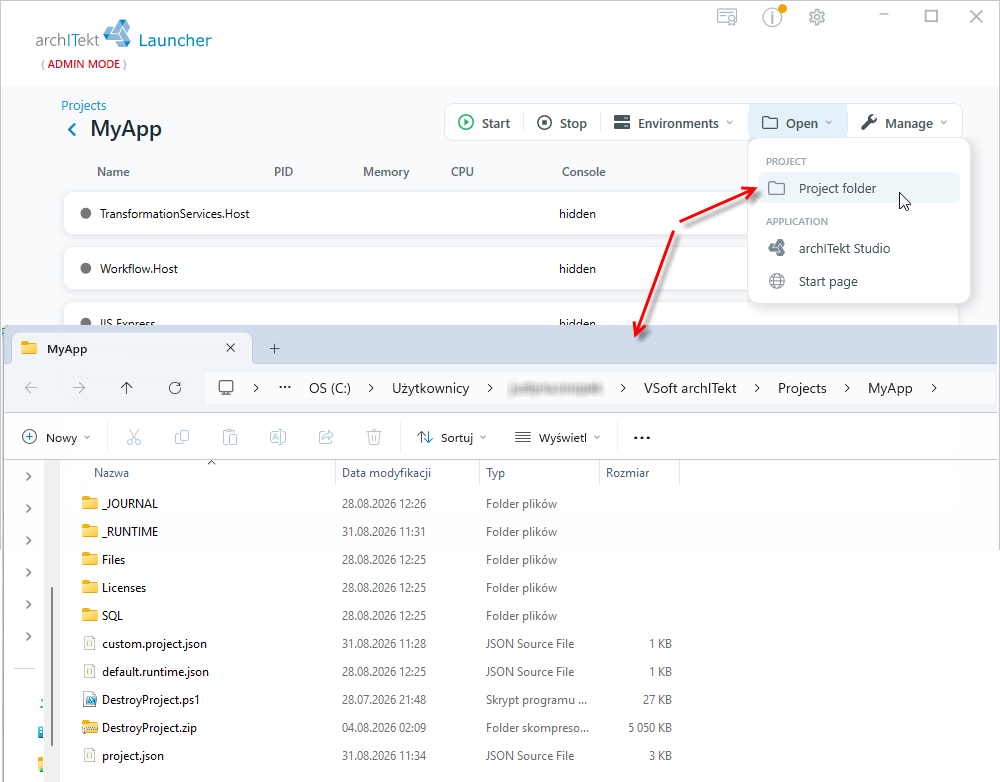The image size is (1000, 782).
Task: Go up one folder level in Explorer
Action: (x=126, y=388)
